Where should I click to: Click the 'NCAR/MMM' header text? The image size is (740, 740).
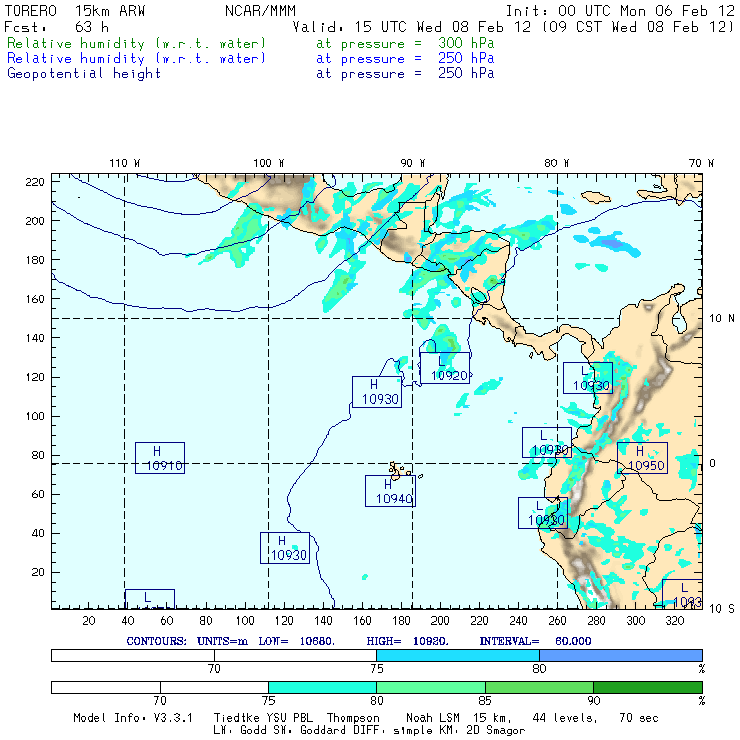(x=260, y=11)
